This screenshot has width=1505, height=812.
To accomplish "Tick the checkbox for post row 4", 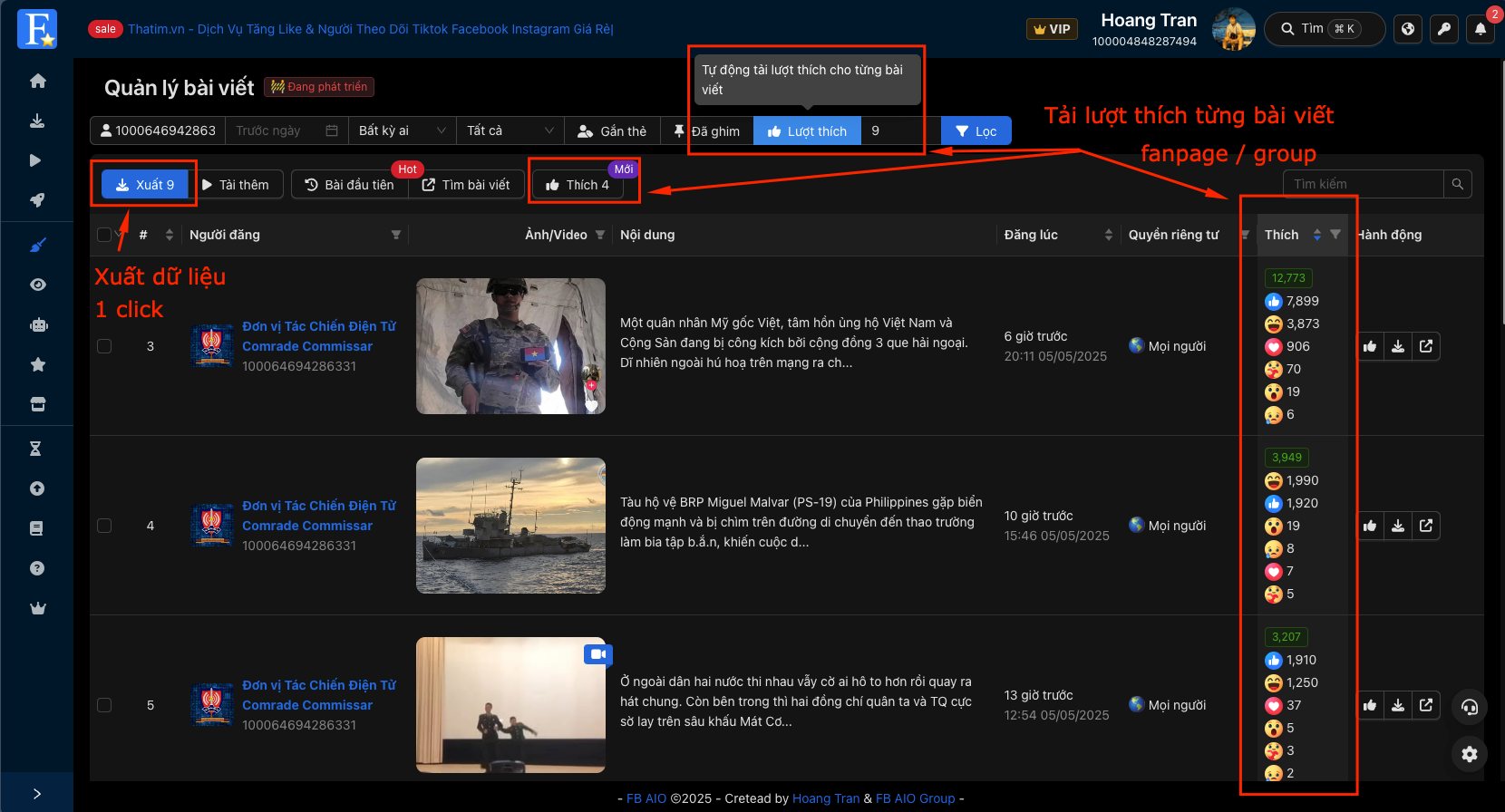I will [104, 526].
